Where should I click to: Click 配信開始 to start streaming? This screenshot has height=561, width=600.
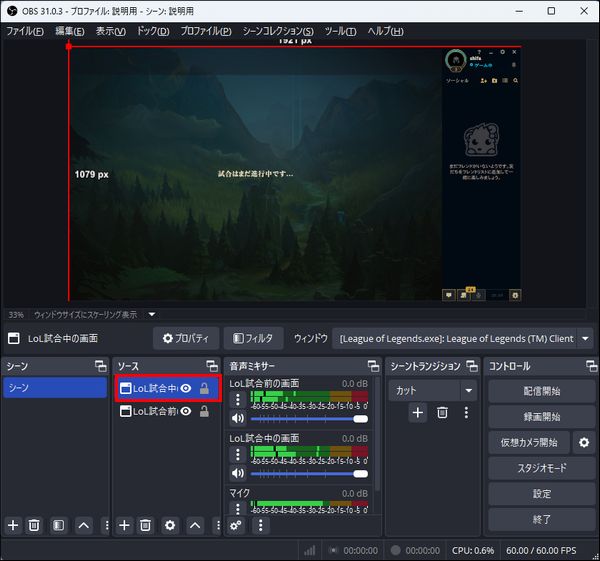pos(541,391)
